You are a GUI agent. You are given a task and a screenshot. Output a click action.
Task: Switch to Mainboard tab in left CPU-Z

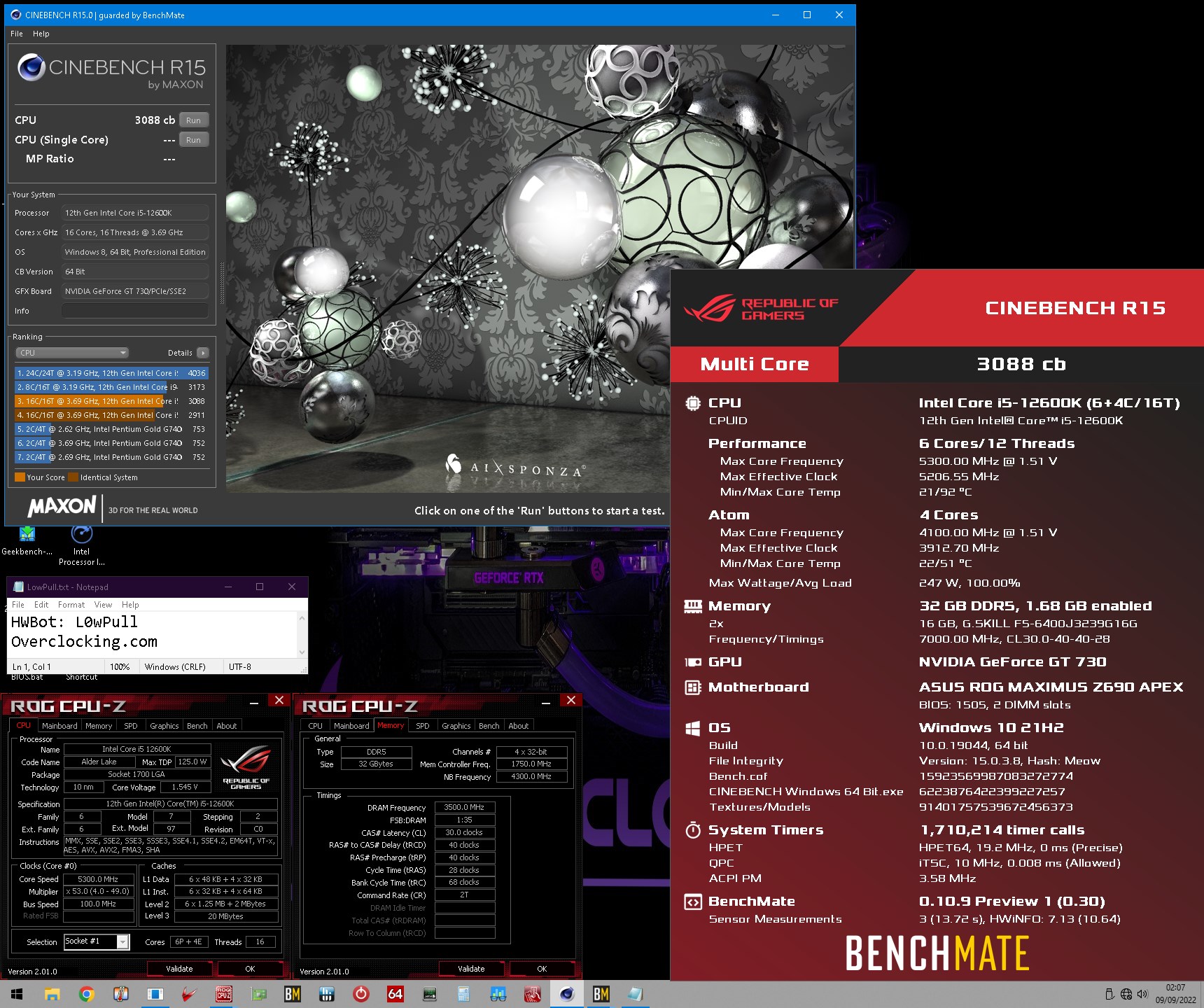click(59, 726)
